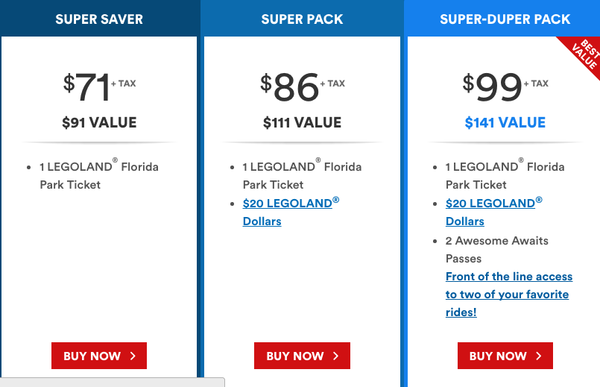This screenshot has width=600, height=387.
Task: Open Front of the line access link
Action: [x=509, y=294]
